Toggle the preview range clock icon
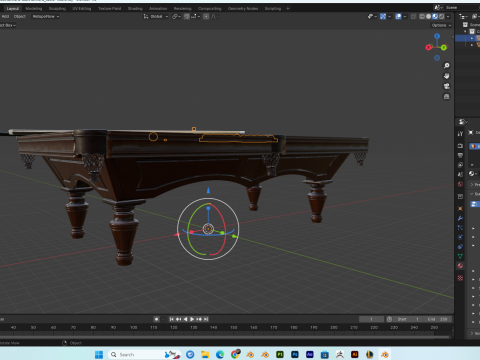The image size is (480, 360). tap(389, 319)
